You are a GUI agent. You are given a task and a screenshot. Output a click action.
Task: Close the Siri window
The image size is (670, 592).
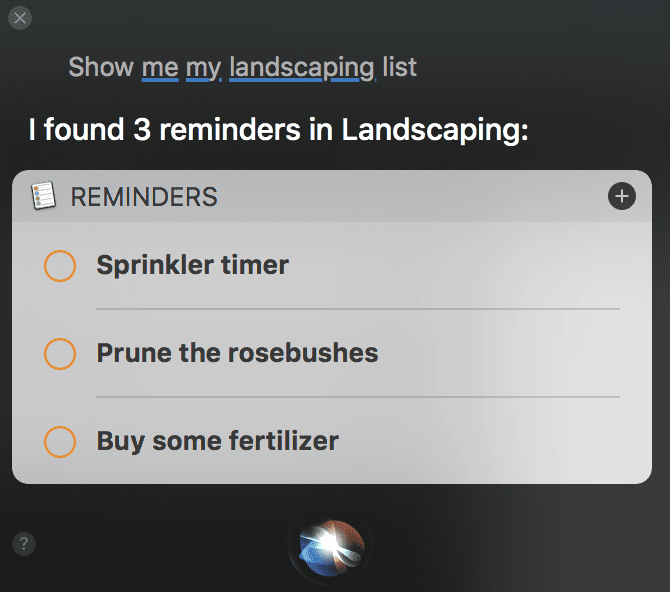pos(20,18)
